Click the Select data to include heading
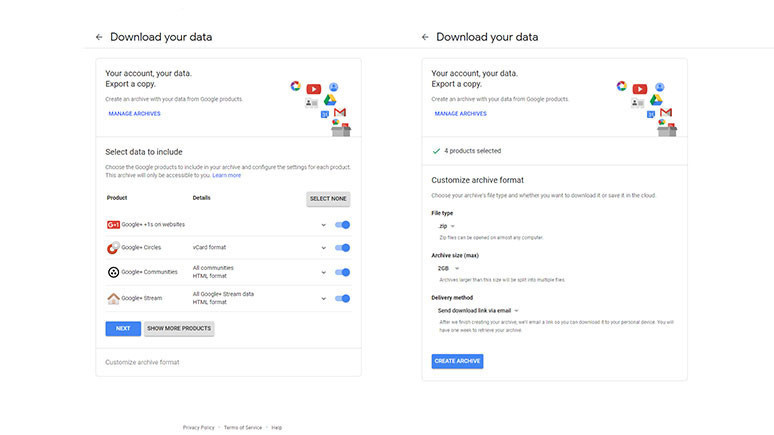This screenshot has width=774, height=435. tap(144, 152)
